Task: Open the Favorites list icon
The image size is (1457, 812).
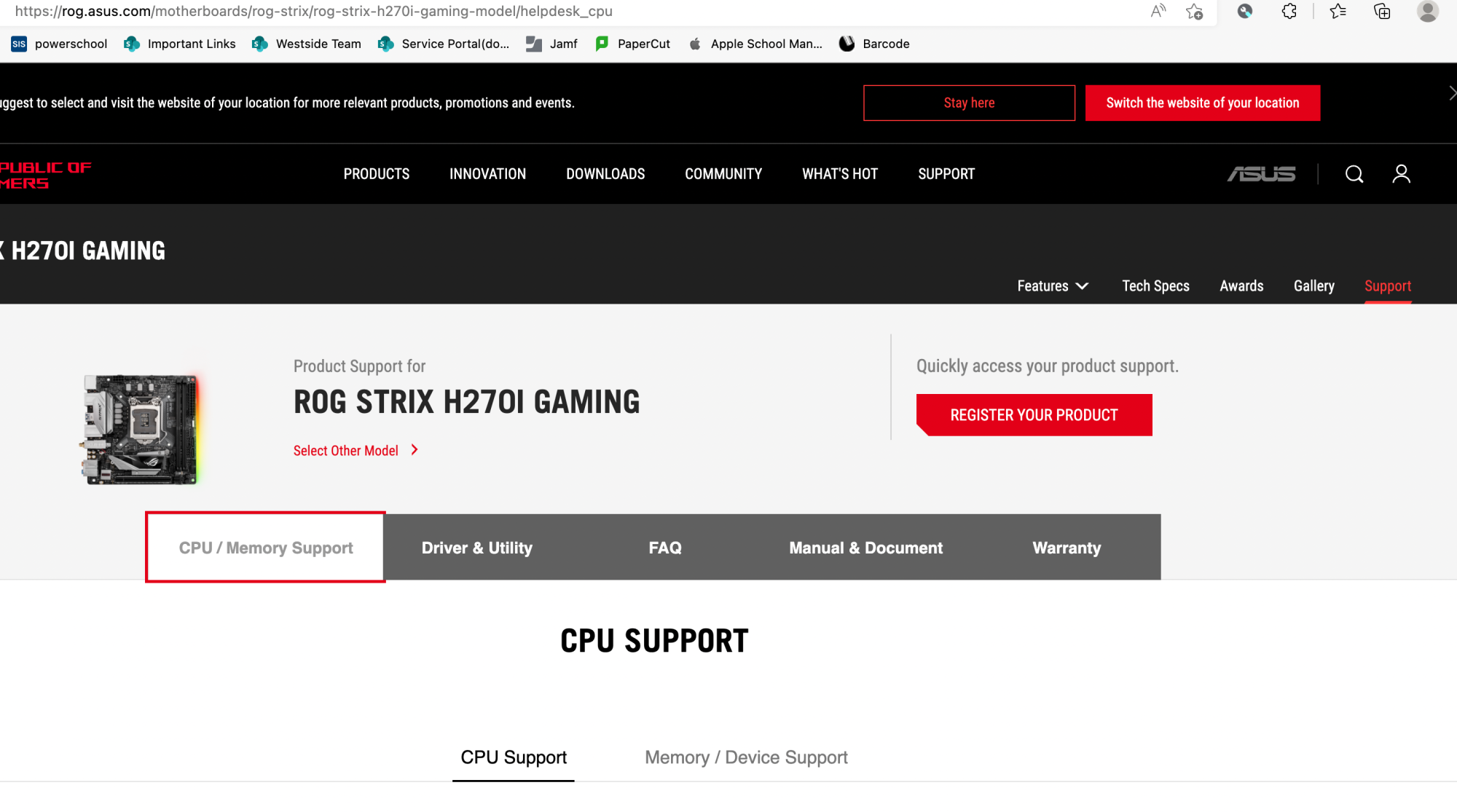Action: (x=1338, y=11)
